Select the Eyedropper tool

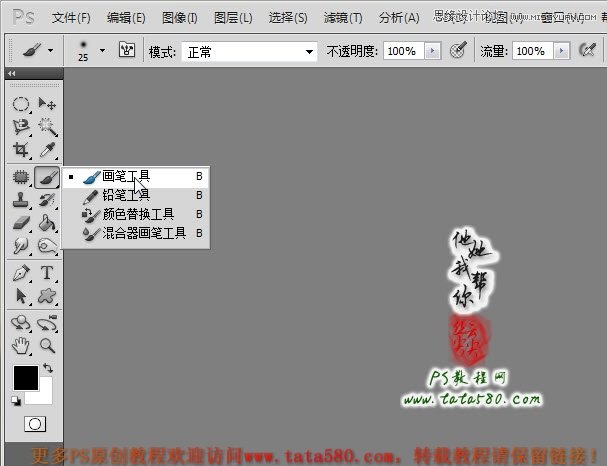tap(47, 149)
